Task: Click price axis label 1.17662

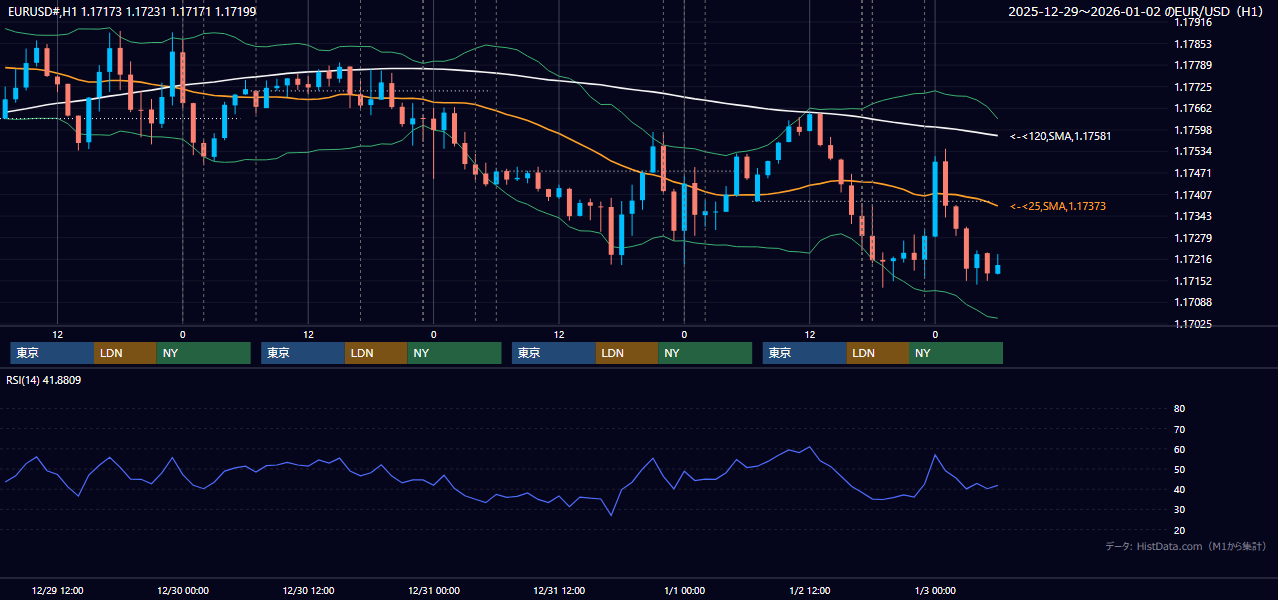Action: 1192,108
